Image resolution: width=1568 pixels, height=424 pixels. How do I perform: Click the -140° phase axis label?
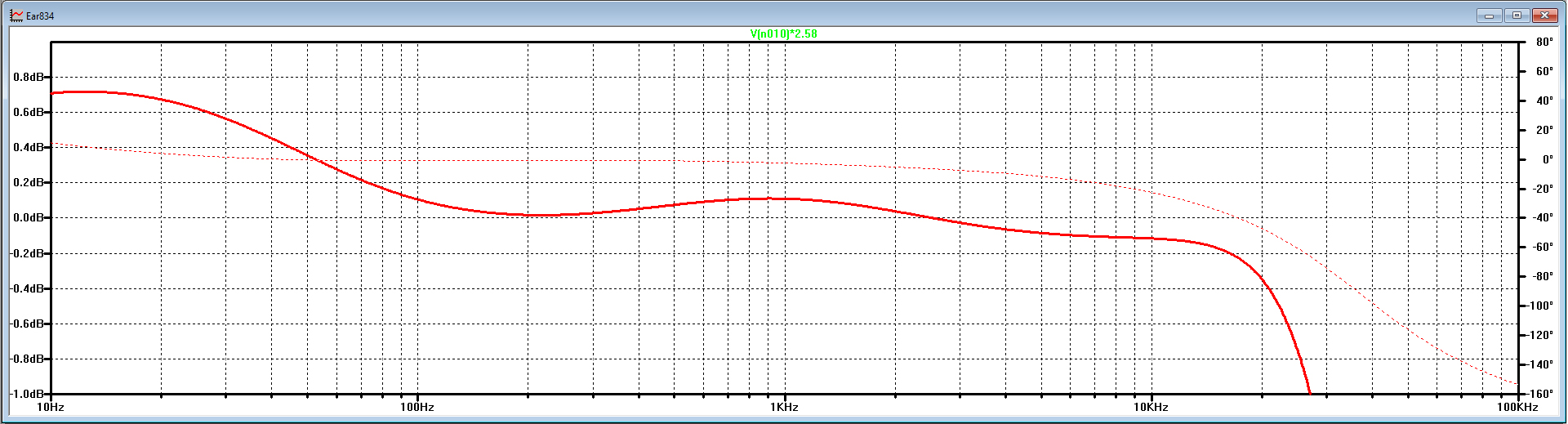(1541, 364)
